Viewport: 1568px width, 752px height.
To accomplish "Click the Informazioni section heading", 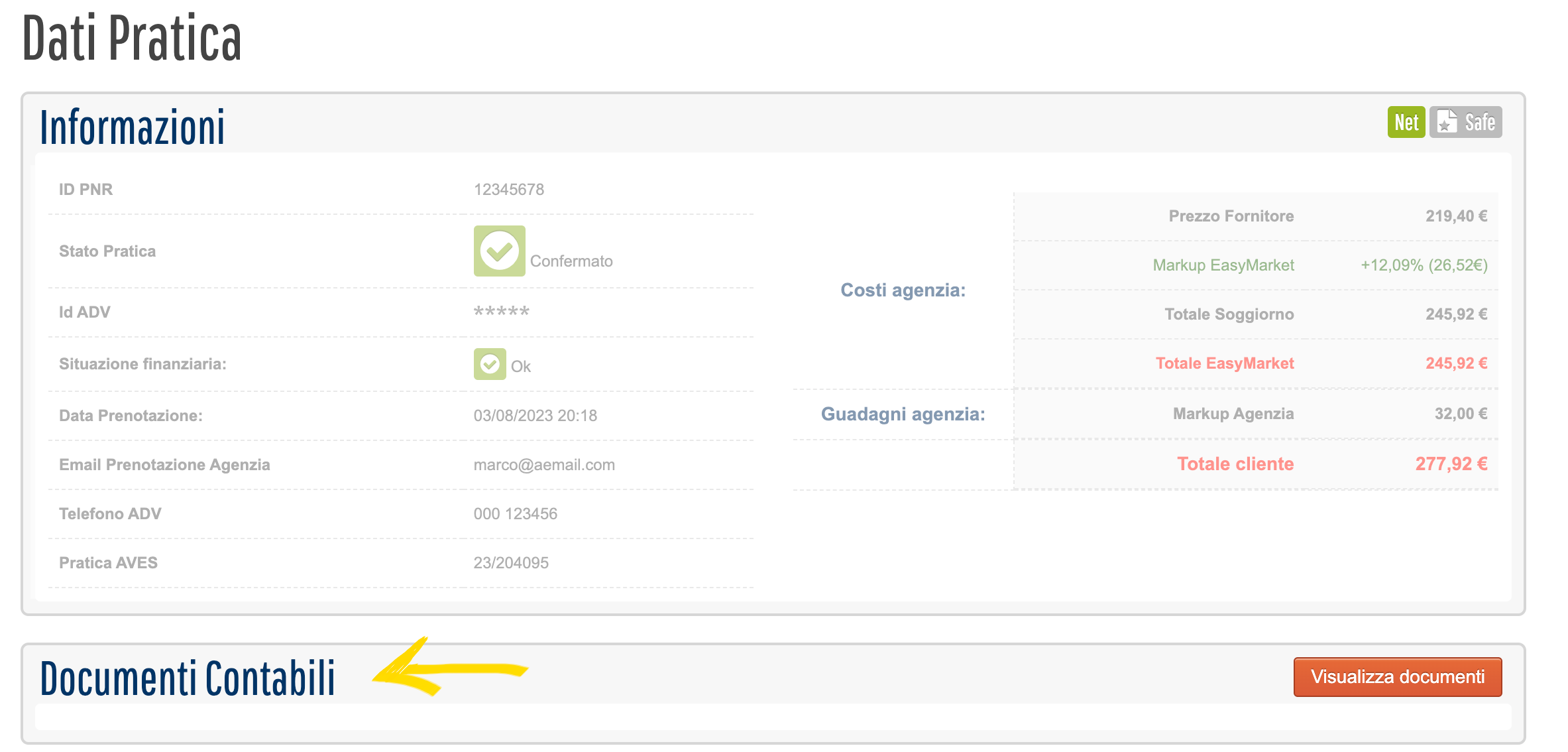I will click(133, 127).
